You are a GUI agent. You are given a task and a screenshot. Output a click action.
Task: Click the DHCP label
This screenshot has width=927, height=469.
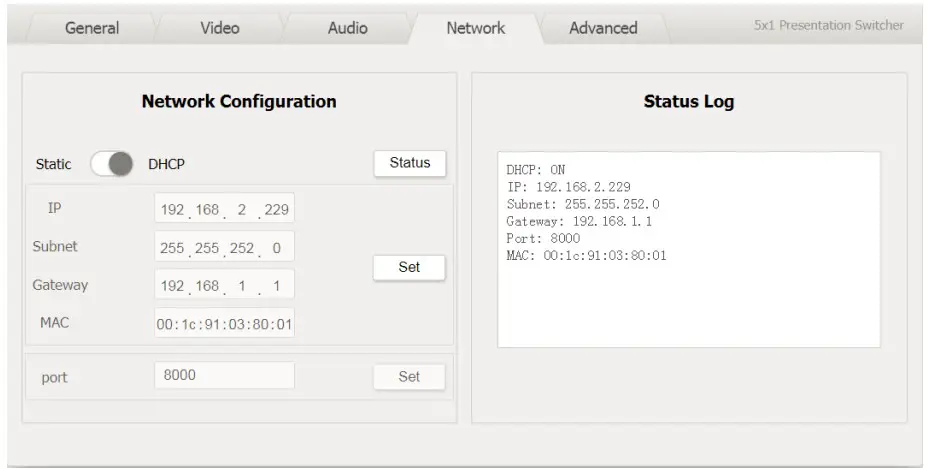[166, 164]
